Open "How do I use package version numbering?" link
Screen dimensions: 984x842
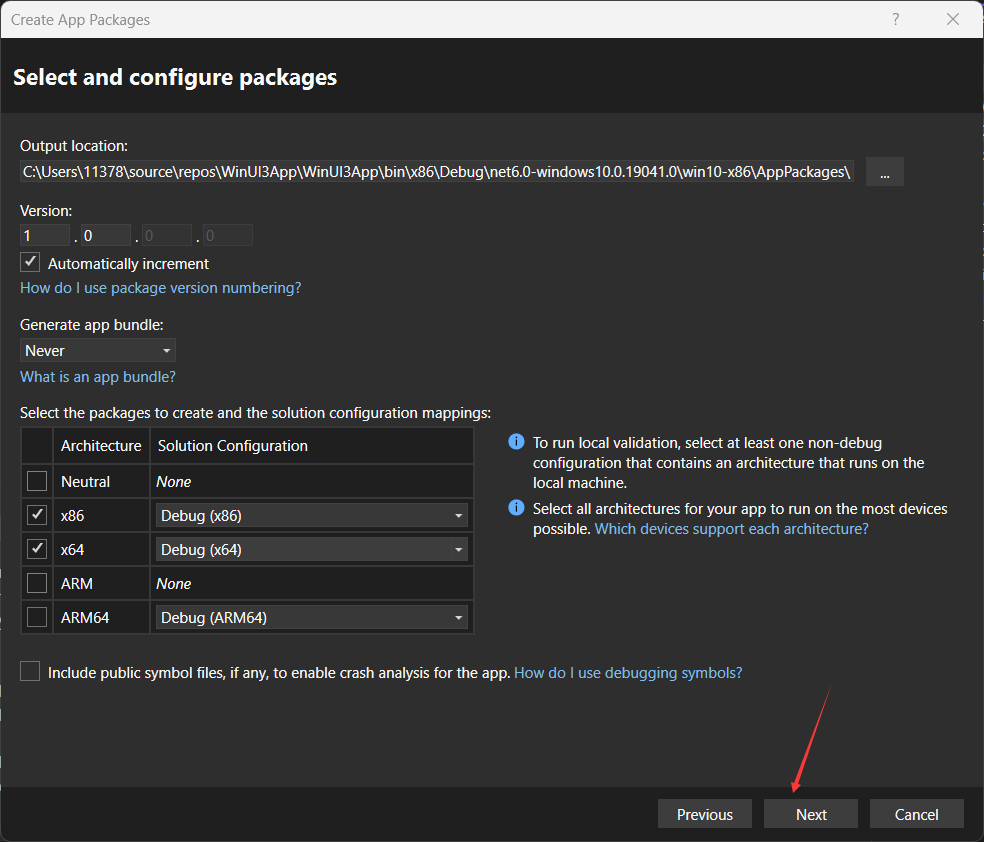[160, 287]
